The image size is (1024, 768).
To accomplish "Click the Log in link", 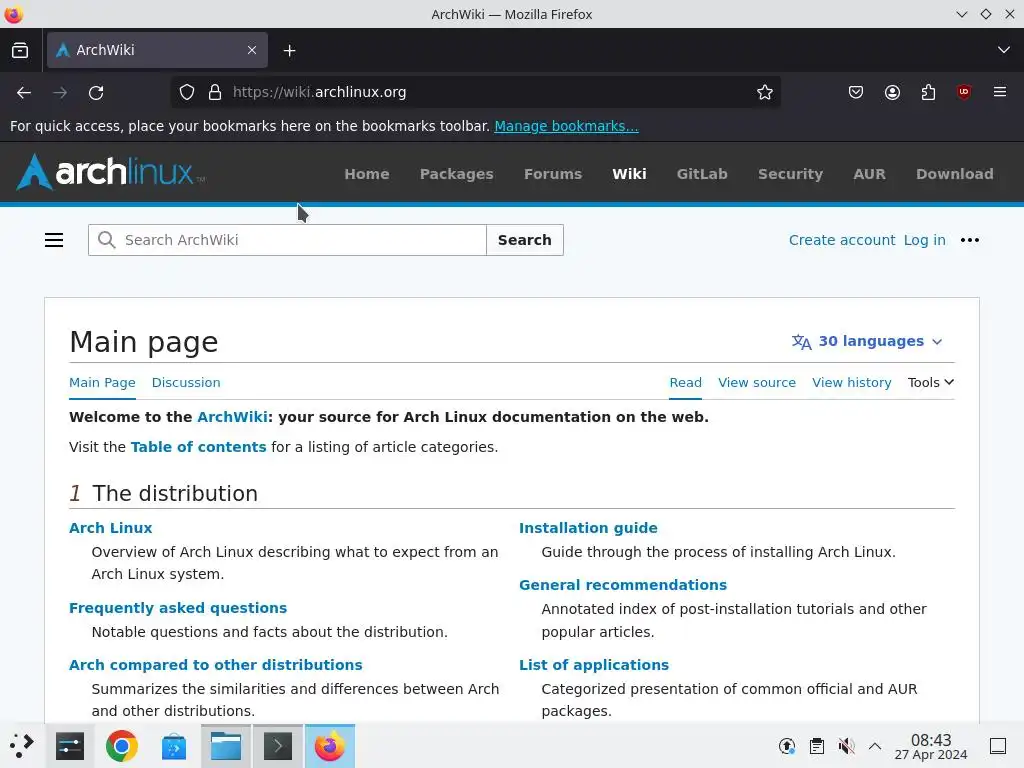I will (925, 240).
